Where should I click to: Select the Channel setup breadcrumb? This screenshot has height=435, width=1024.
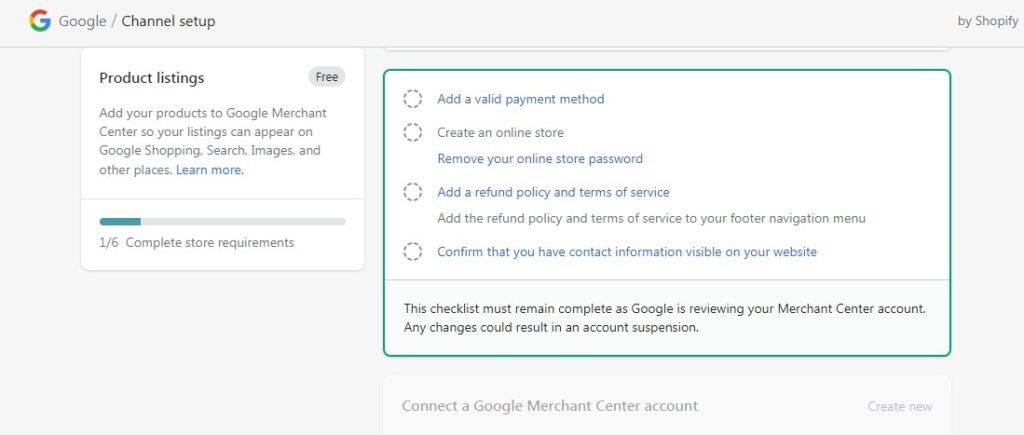click(x=168, y=22)
